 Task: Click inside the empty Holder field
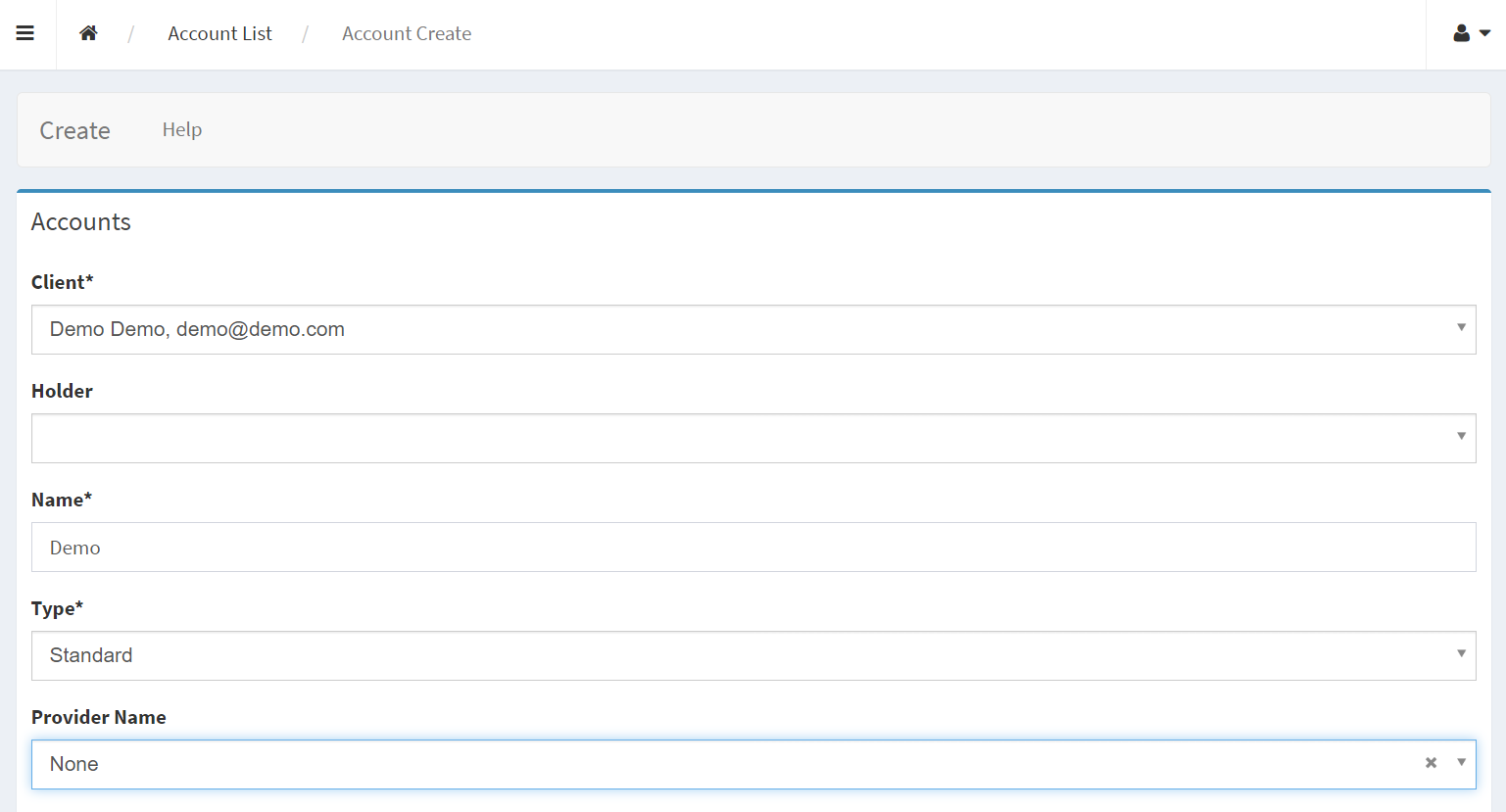click(735, 438)
